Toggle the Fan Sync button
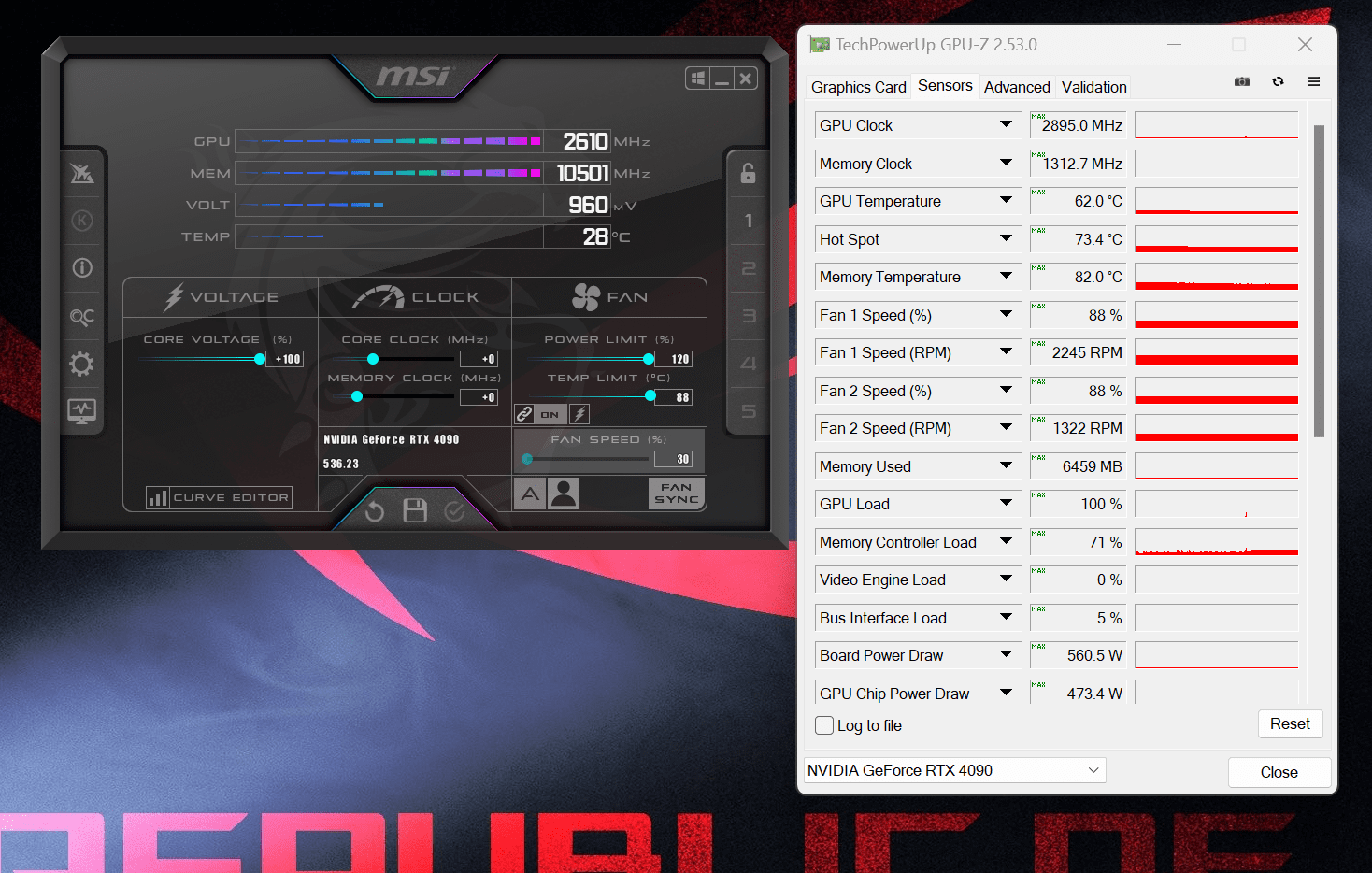Viewport: 1372px width, 873px height. (677, 494)
